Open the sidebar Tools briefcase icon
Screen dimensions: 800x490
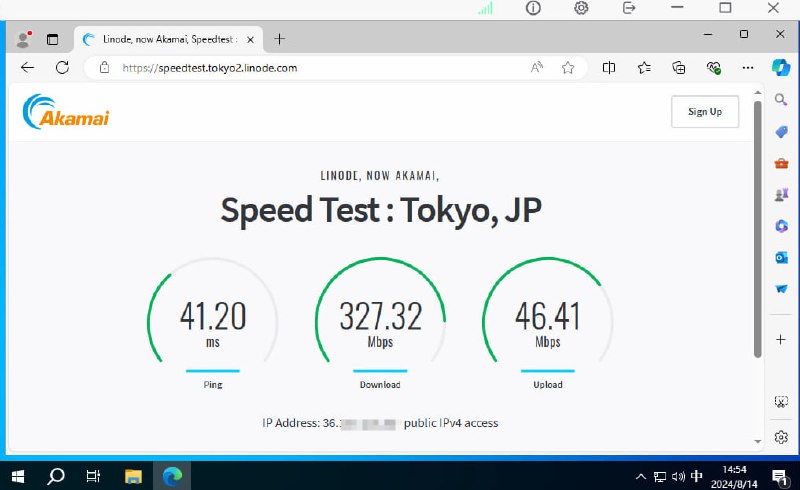[781, 163]
